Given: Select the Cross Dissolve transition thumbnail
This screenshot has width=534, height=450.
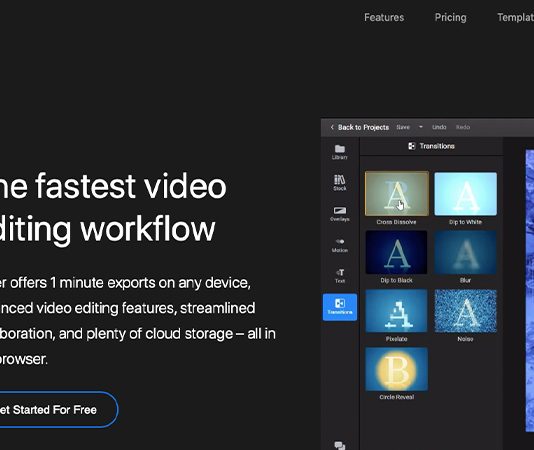Looking at the screenshot, I should (397, 193).
